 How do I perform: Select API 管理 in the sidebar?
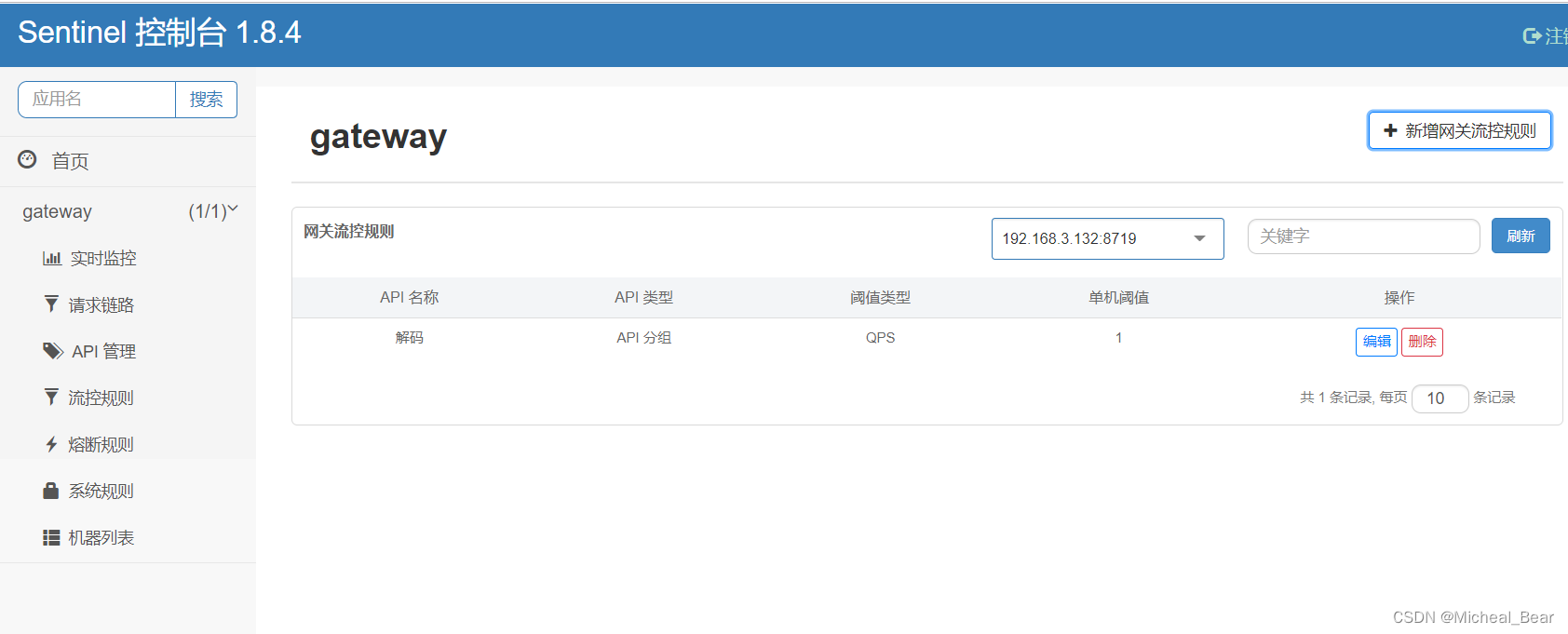point(103,351)
